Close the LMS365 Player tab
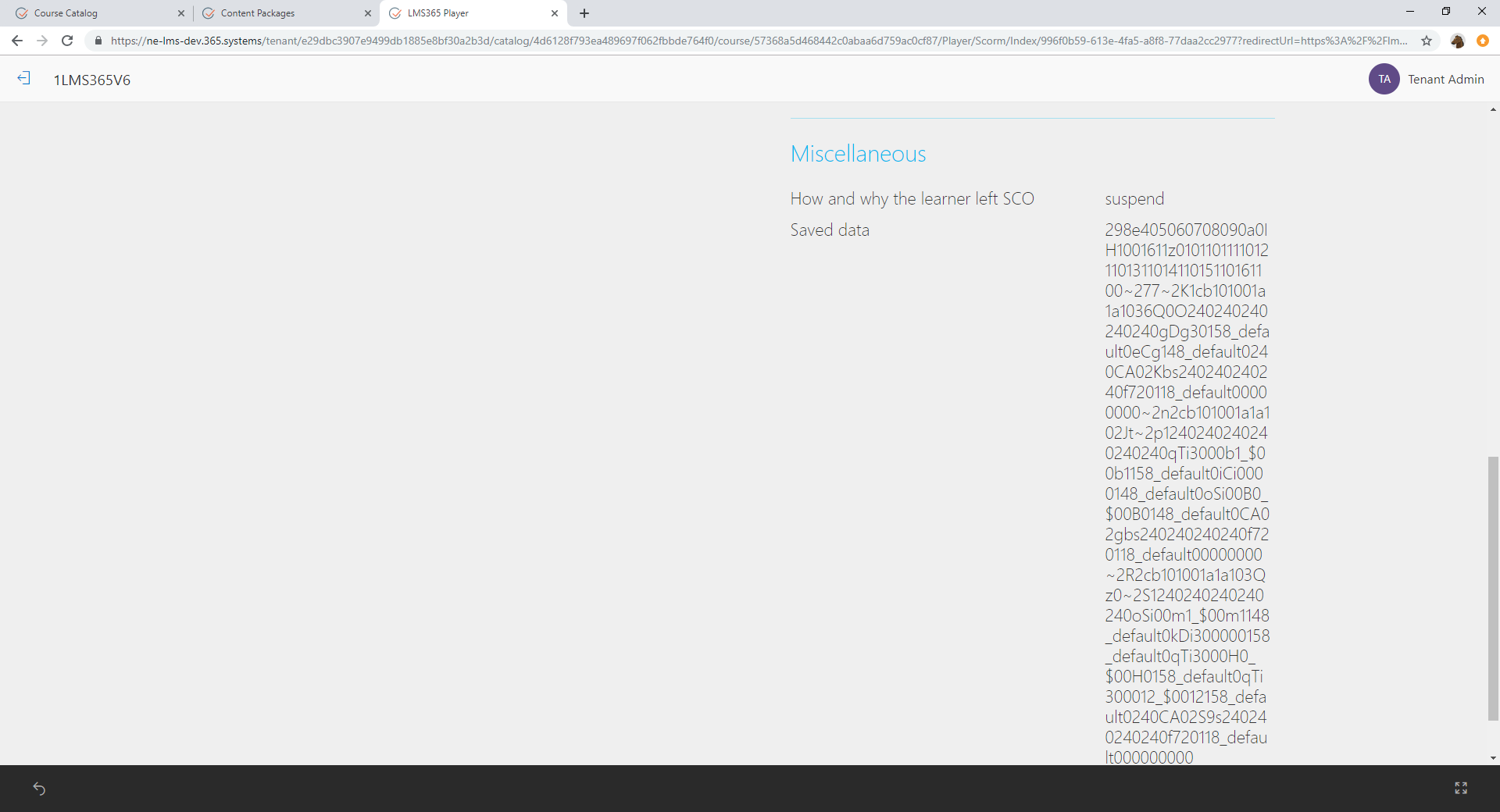This screenshot has height=812, width=1500. click(555, 13)
